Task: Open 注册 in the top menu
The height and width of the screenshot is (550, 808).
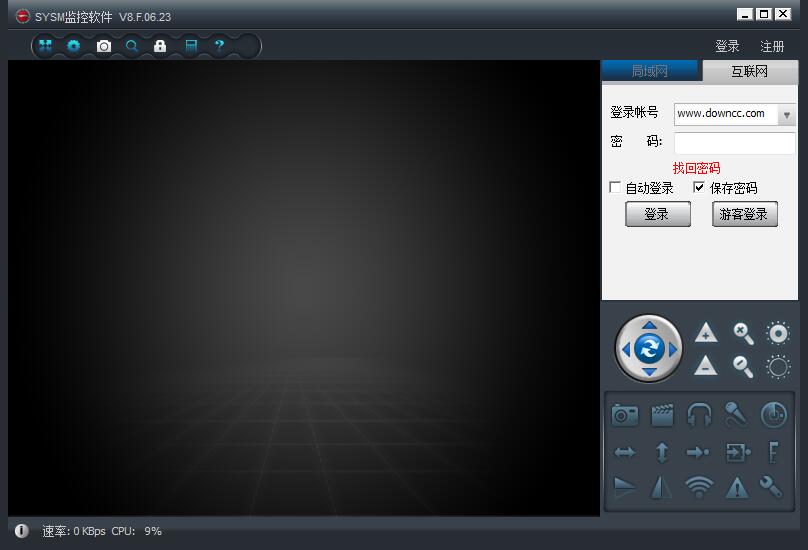Action: click(x=772, y=46)
